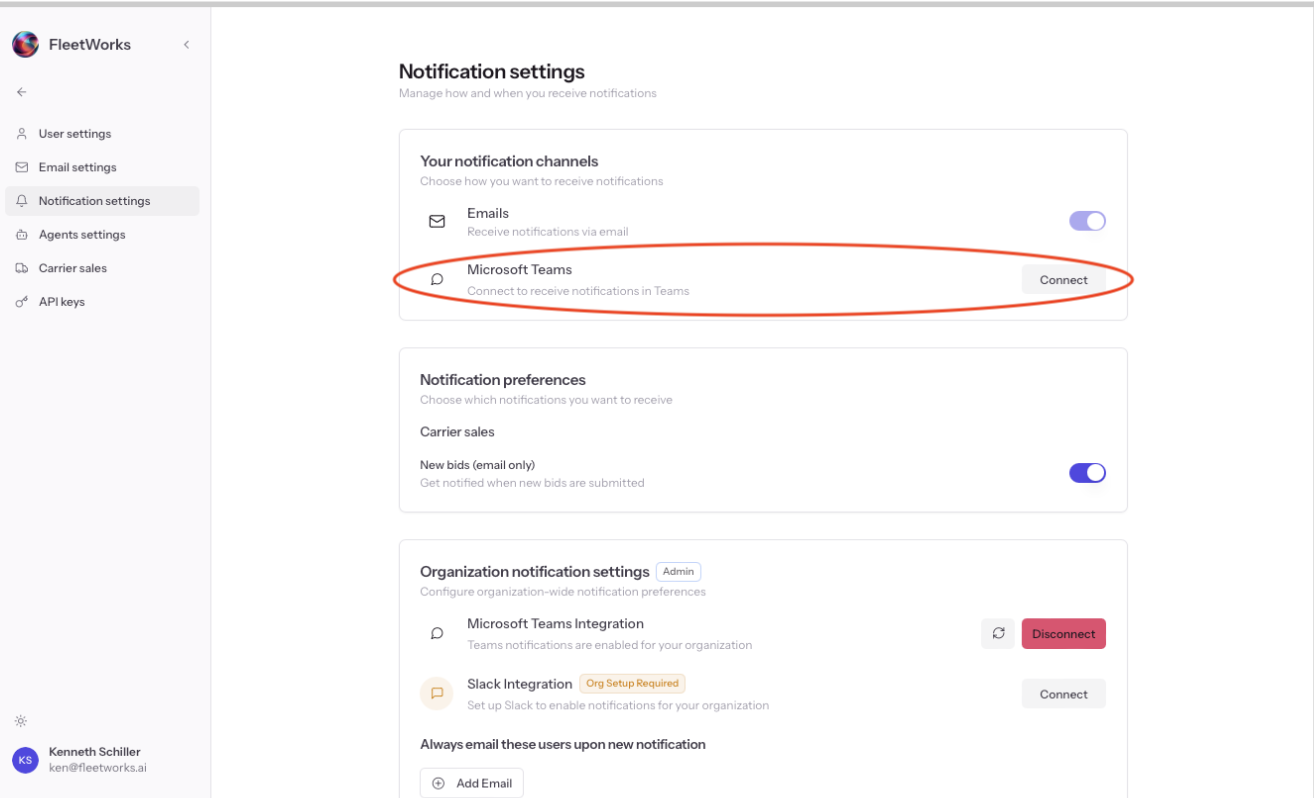Open Carrier sales truck icon

22,268
